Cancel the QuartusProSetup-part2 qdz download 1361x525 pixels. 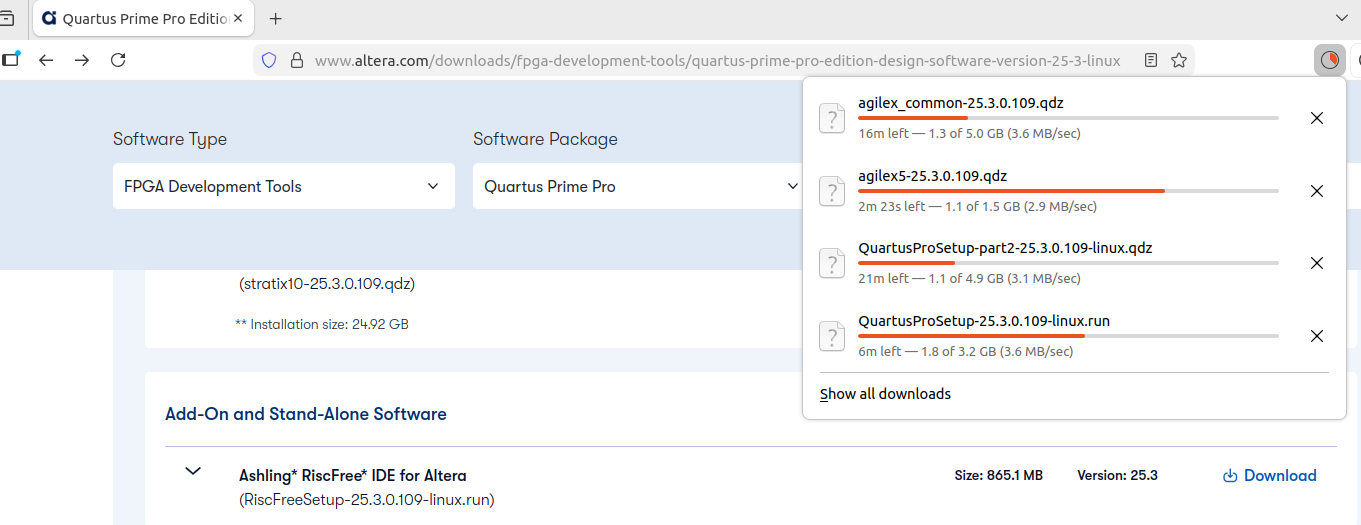(x=1316, y=263)
